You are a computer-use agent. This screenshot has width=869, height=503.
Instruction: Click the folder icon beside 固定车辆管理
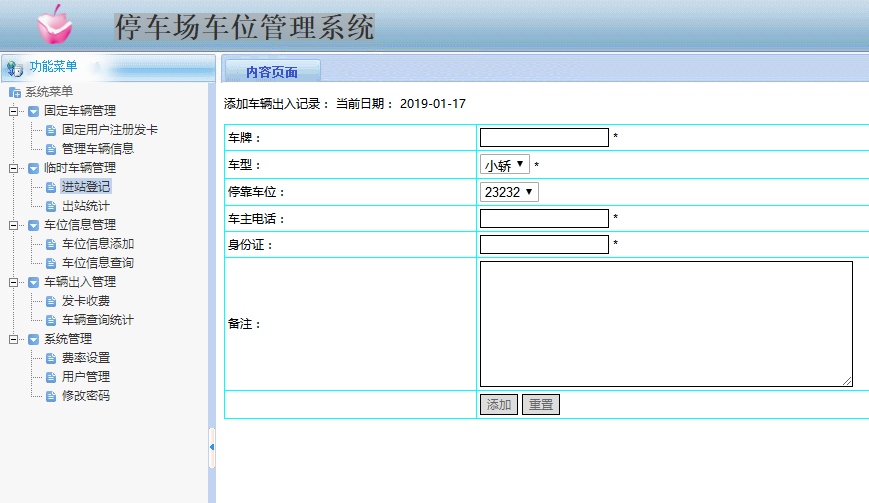coord(33,111)
